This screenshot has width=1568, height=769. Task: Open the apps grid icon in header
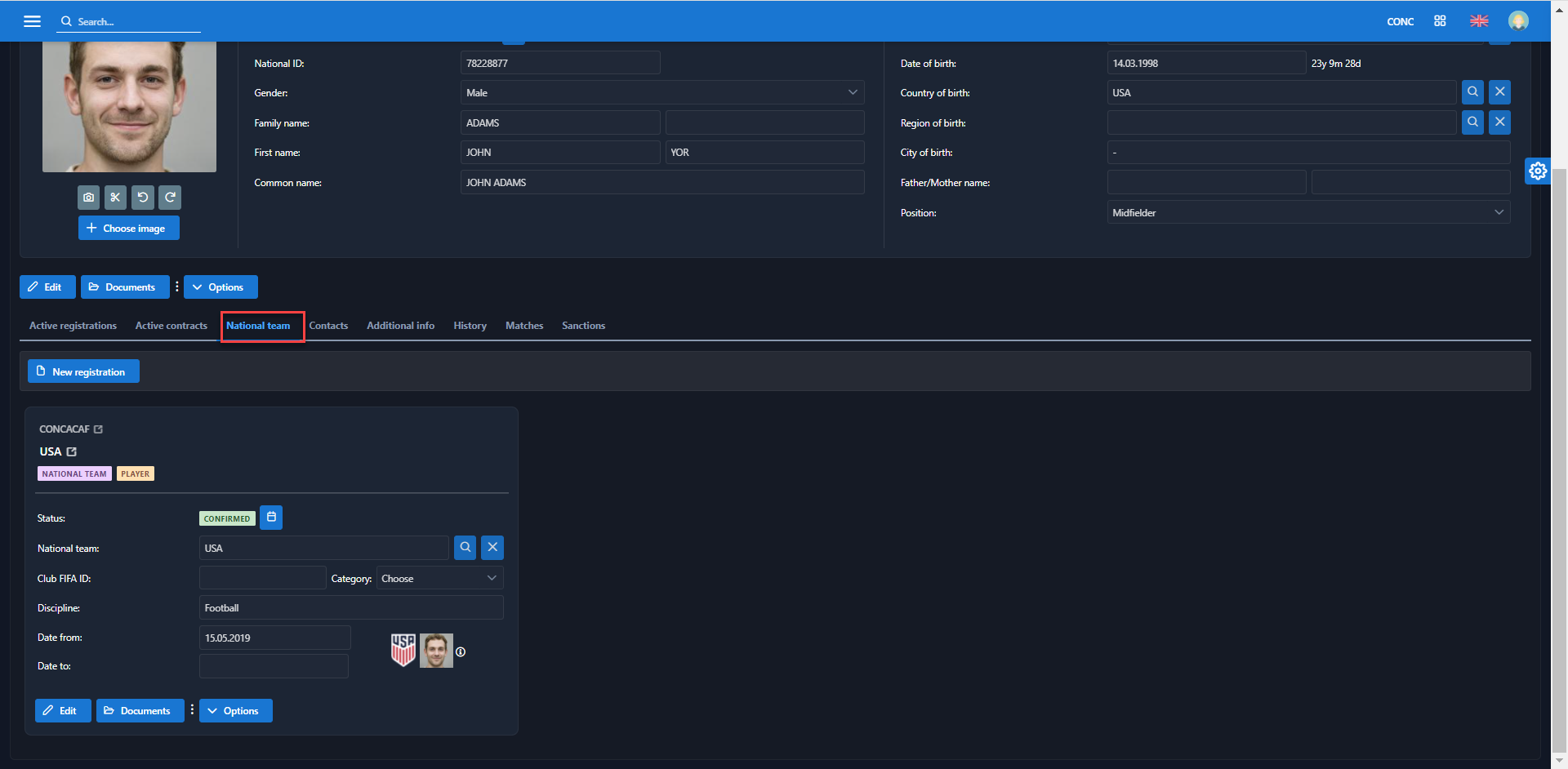tap(1440, 21)
